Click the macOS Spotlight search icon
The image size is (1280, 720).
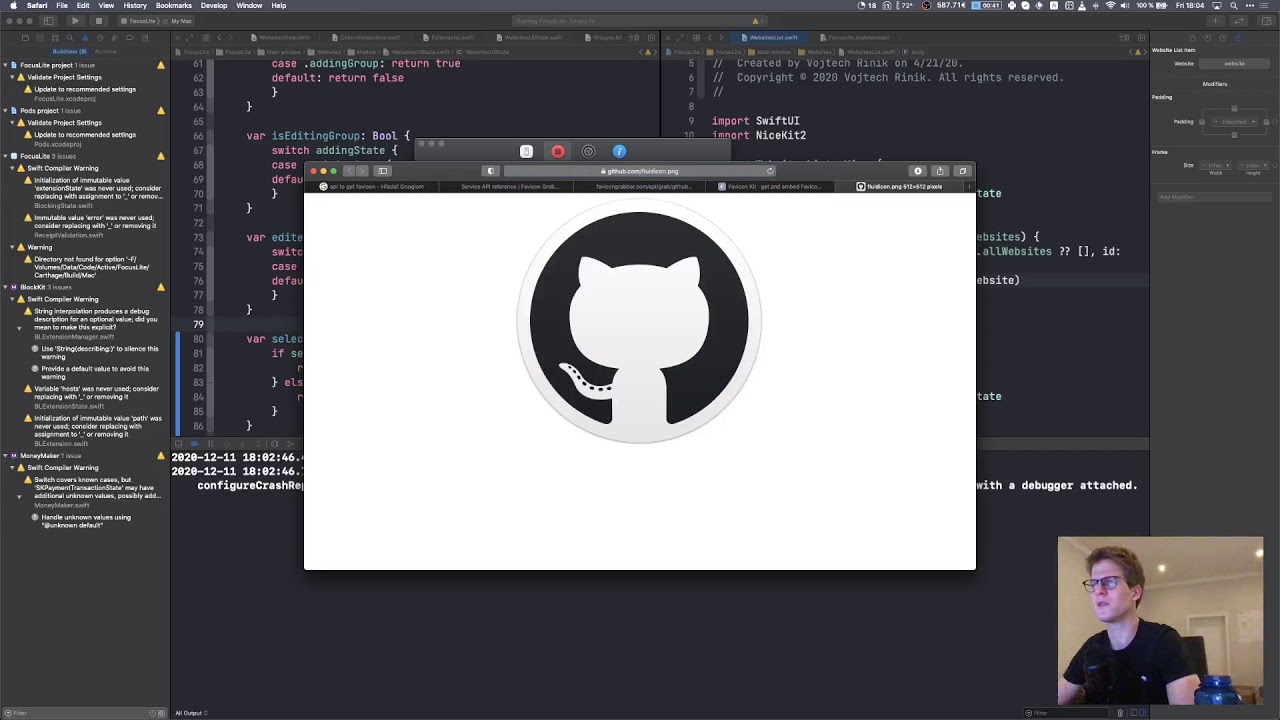pyautogui.click(x=1234, y=6)
